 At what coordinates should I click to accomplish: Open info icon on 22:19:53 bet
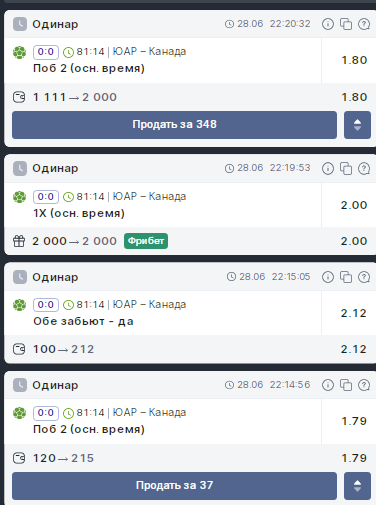click(328, 168)
